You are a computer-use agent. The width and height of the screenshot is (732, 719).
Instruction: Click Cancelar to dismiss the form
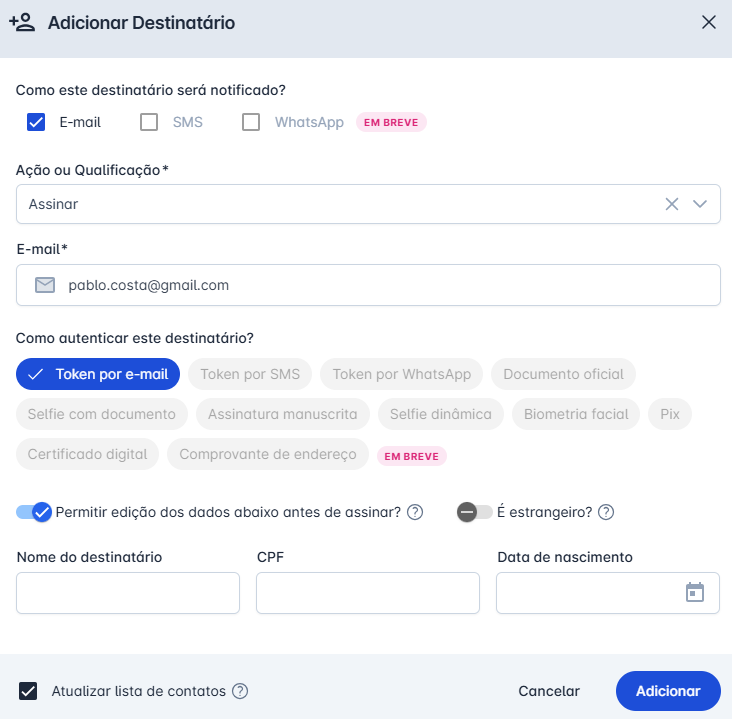pyautogui.click(x=548, y=691)
